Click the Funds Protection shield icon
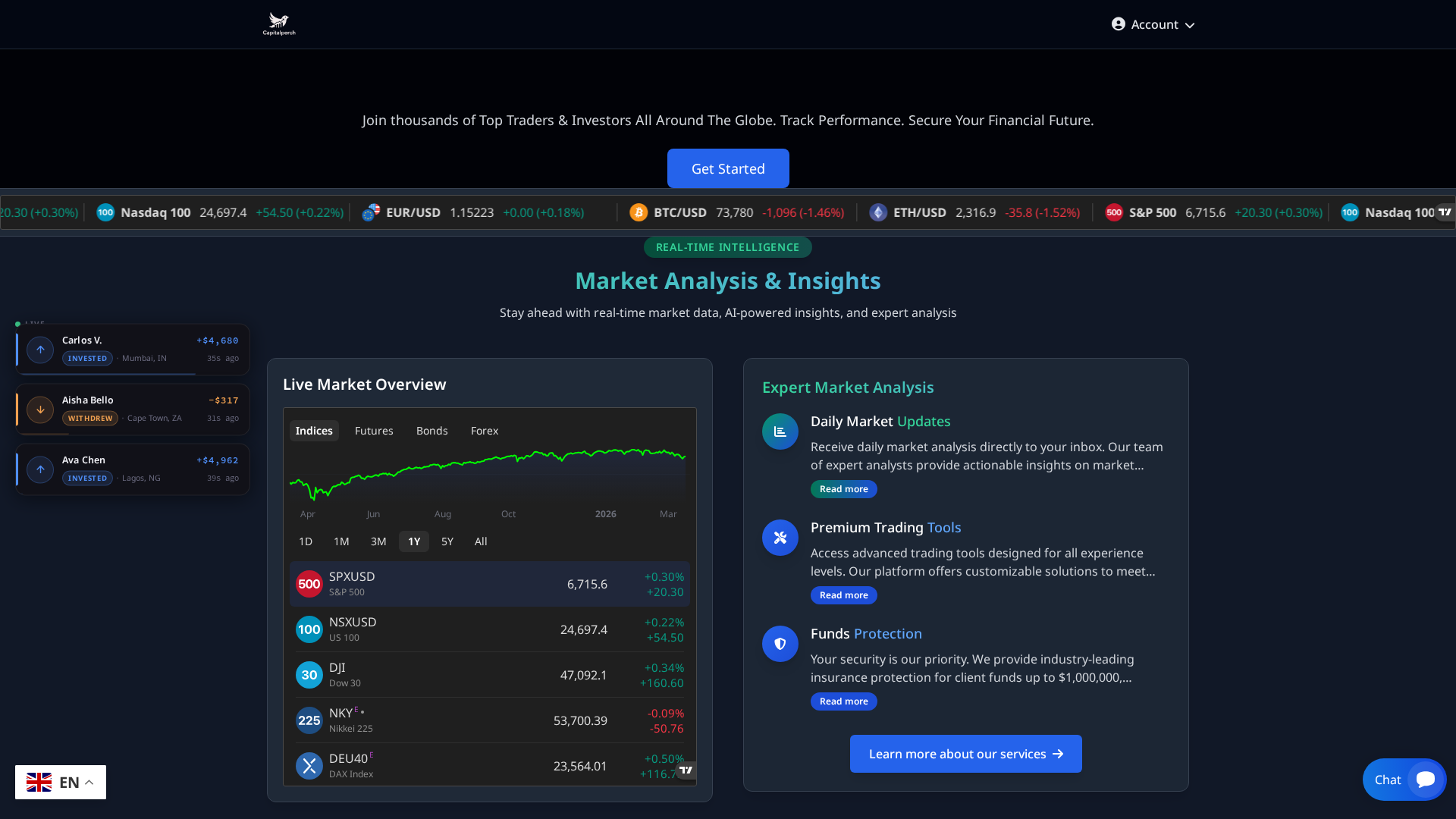This screenshot has height=819, width=1456. click(x=780, y=644)
